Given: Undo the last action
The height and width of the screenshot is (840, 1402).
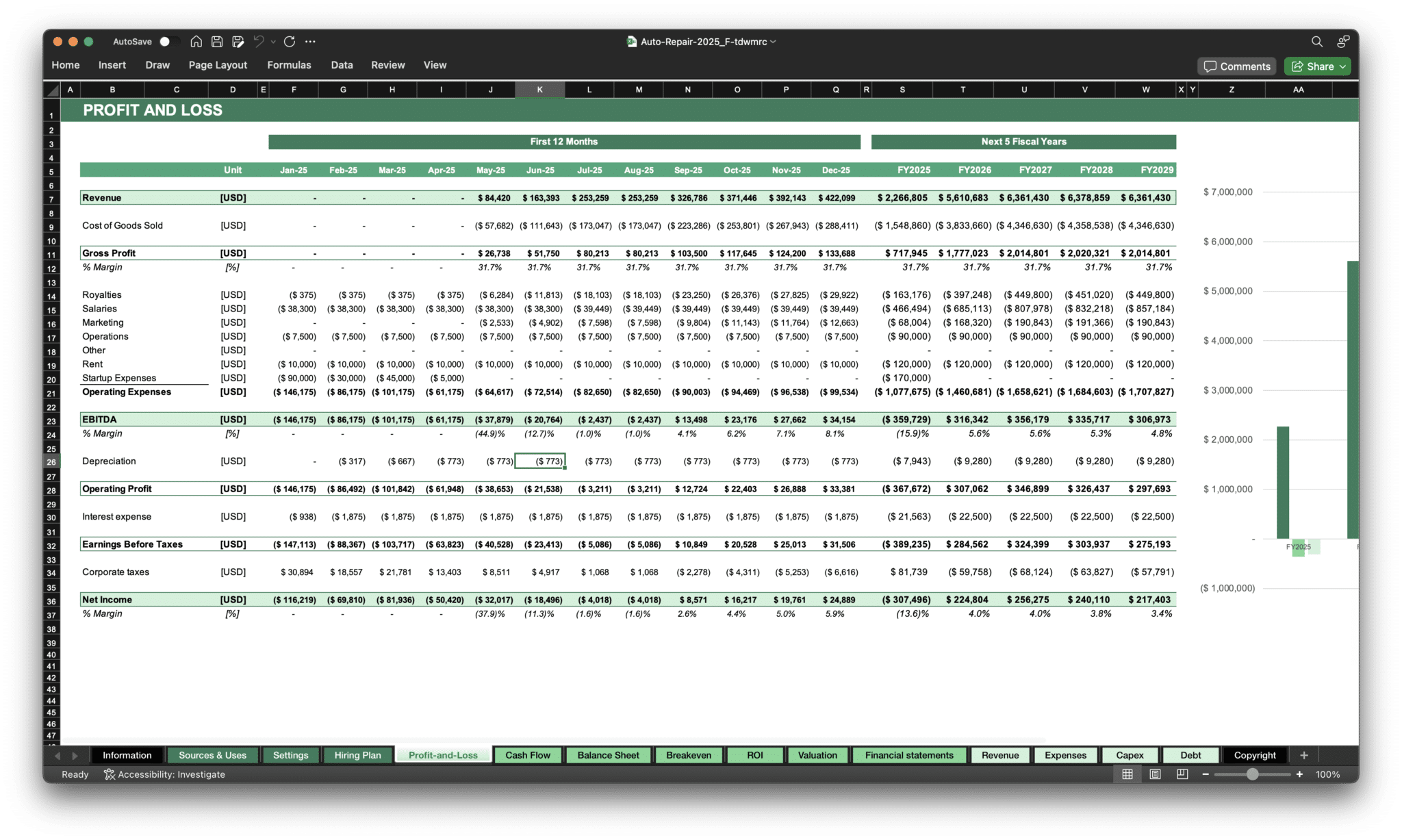Looking at the screenshot, I should pos(259,42).
